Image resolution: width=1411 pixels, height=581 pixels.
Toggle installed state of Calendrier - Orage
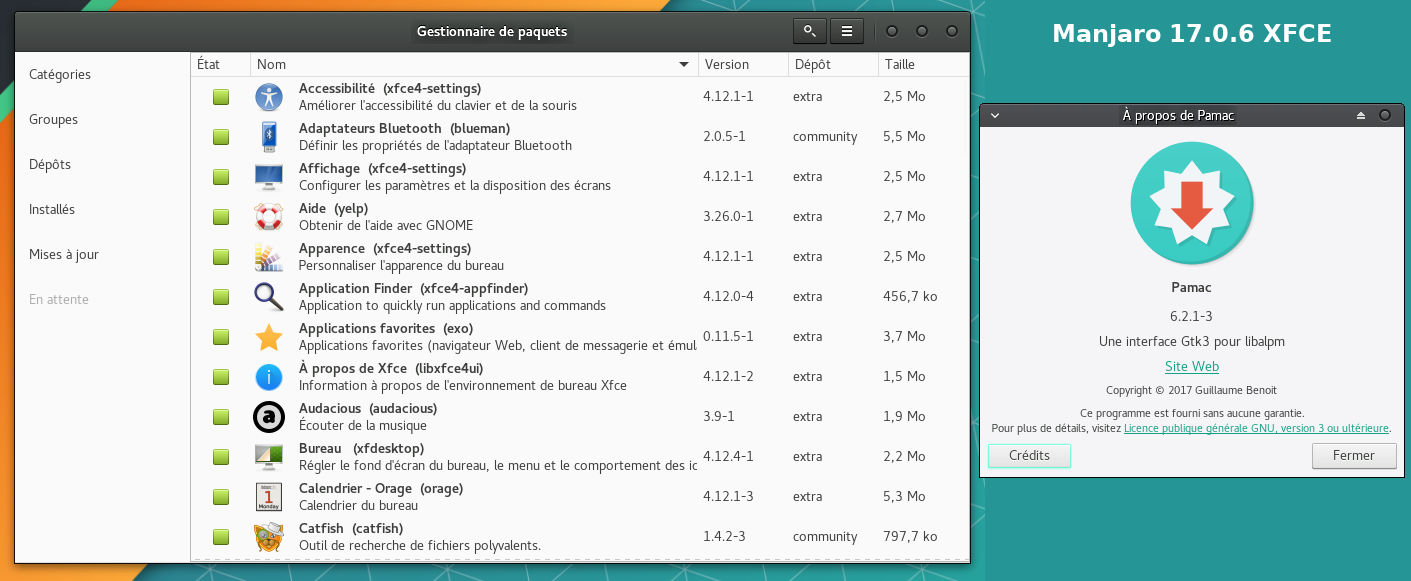point(221,497)
